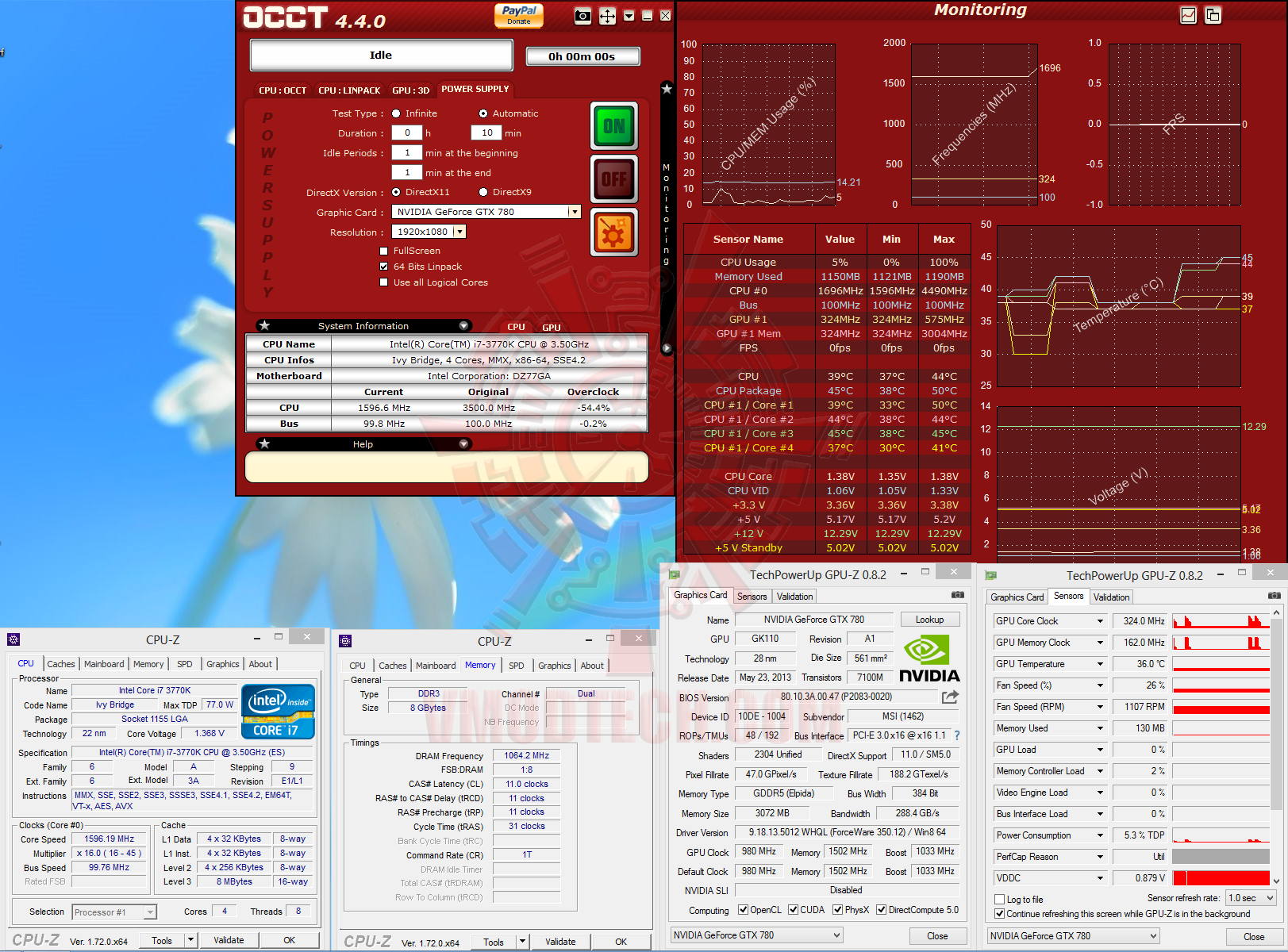Click the CPU-Z title icon in the Memory tab window

[345, 641]
